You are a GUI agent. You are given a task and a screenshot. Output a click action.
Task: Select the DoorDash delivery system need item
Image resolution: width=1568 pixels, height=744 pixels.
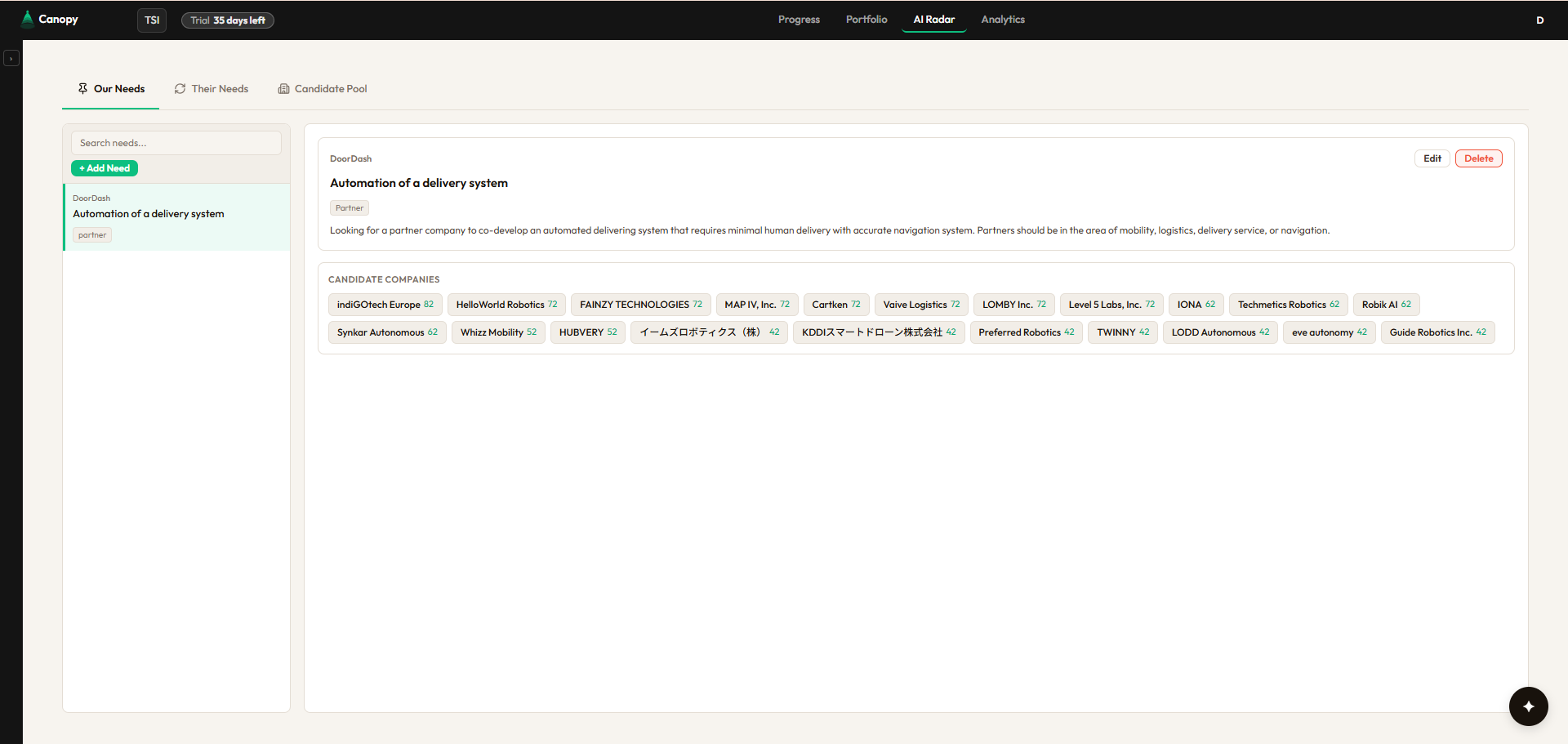pyautogui.click(x=176, y=217)
